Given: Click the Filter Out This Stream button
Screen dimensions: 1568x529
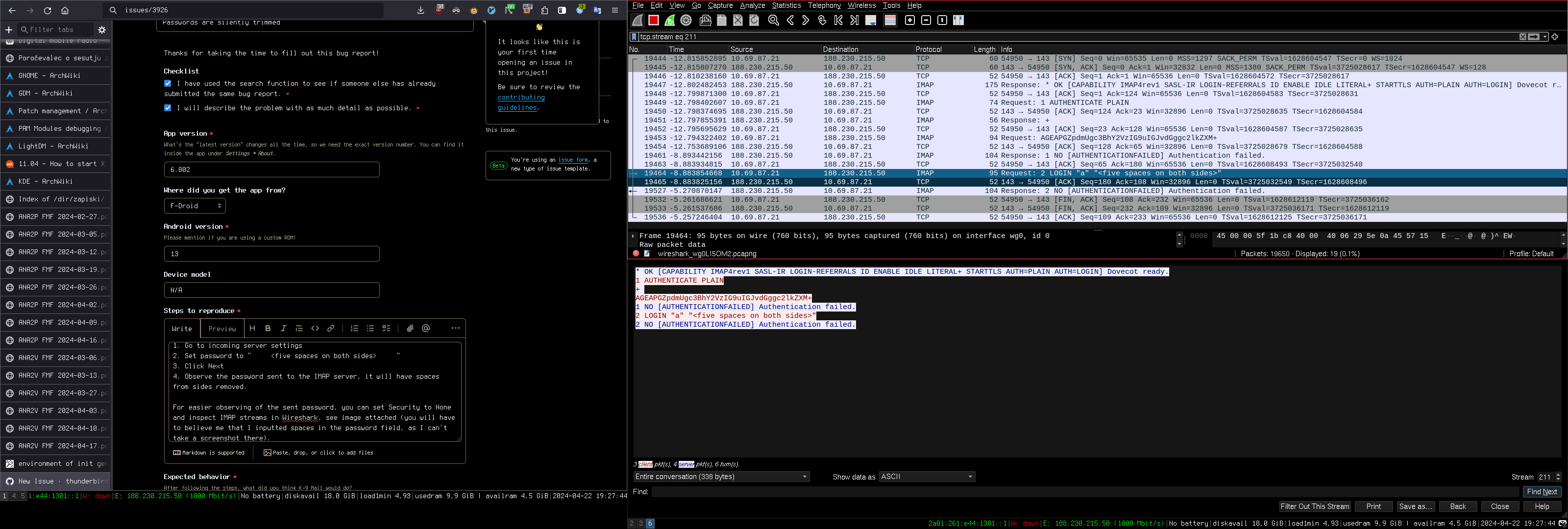Looking at the screenshot, I should tap(1315, 506).
